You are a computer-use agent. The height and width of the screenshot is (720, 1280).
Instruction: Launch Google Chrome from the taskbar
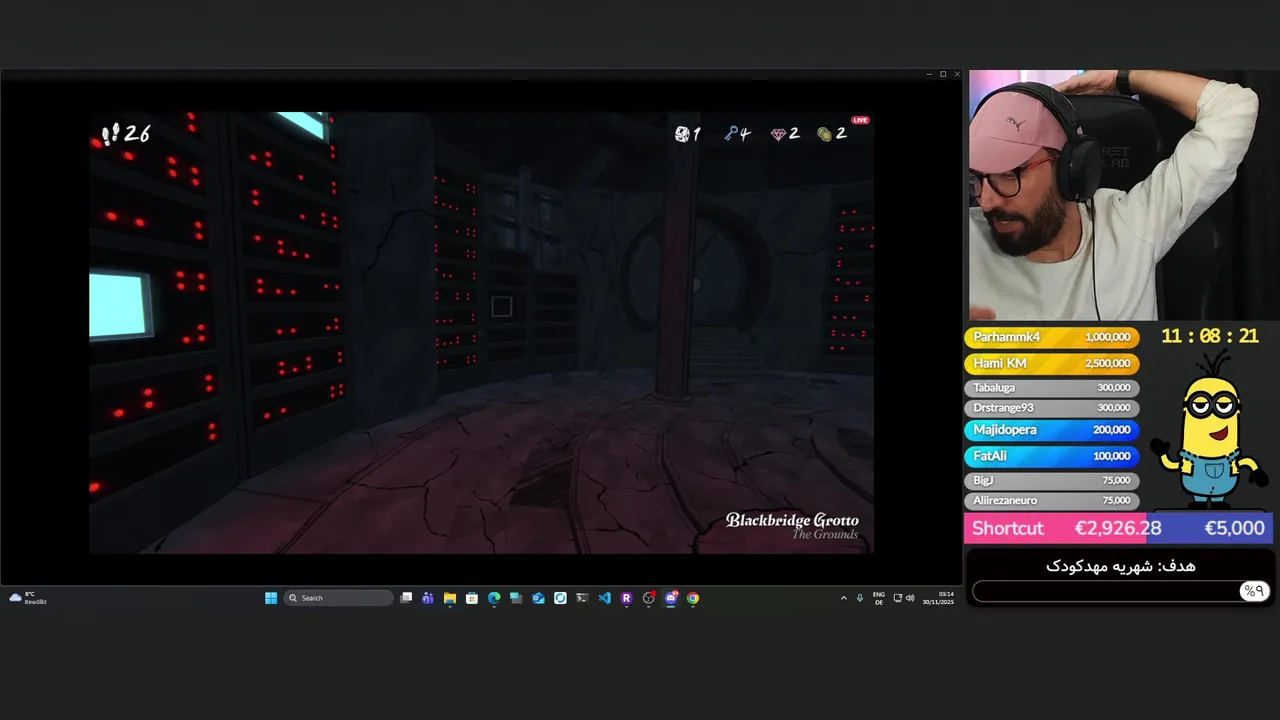coord(693,598)
